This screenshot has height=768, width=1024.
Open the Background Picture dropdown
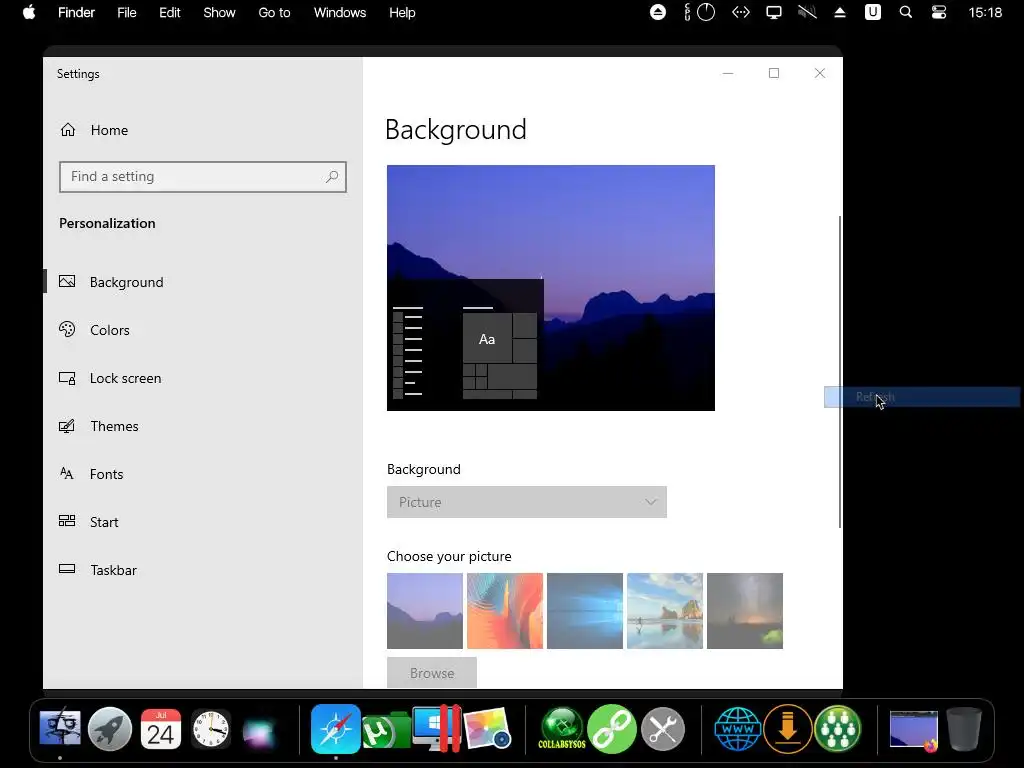(526, 502)
